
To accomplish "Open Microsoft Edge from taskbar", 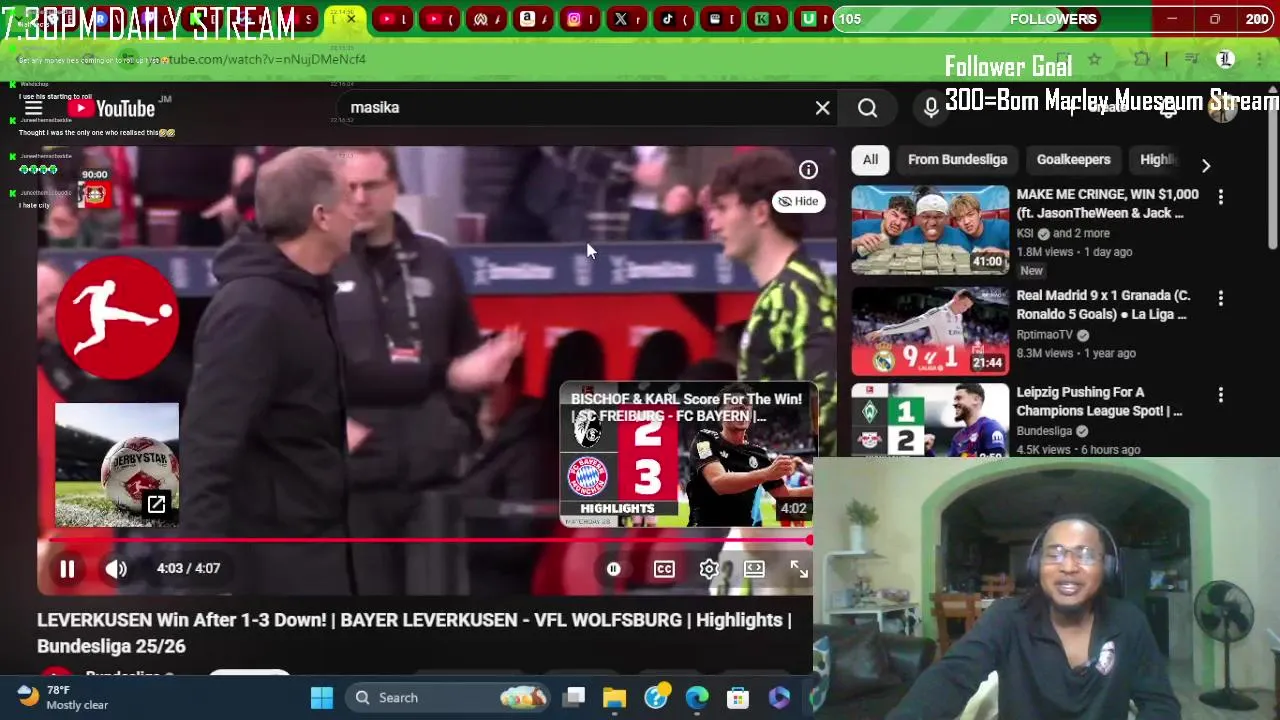I will (697, 698).
